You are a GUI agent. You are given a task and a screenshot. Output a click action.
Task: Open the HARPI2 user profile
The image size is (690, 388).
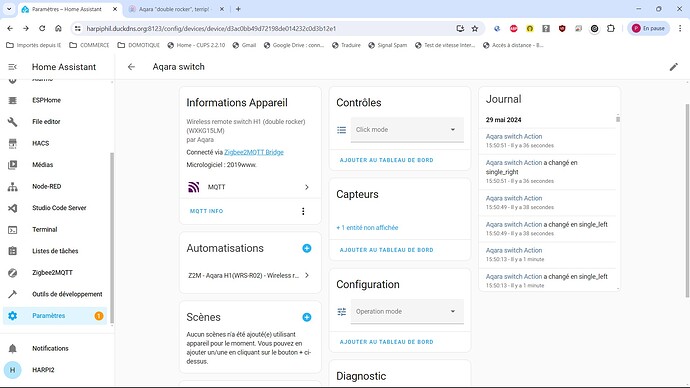pos(56,370)
